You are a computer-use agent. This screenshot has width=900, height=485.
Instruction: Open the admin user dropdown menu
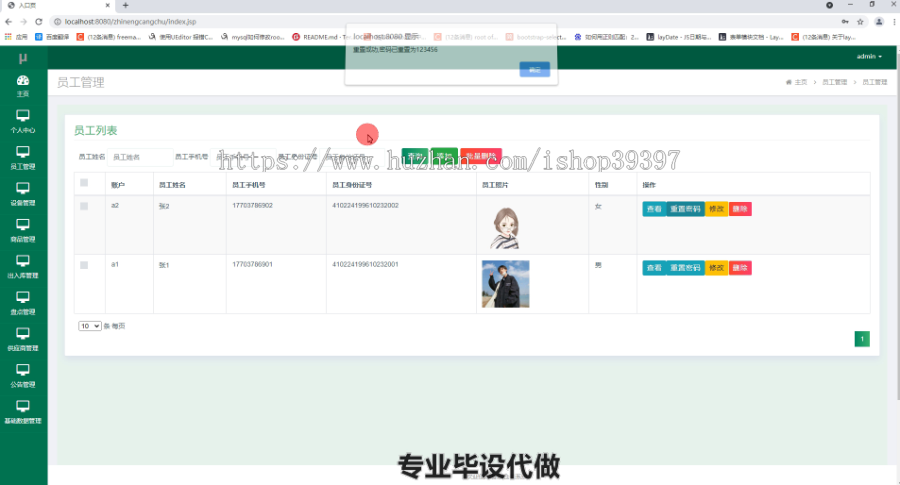tap(869, 56)
